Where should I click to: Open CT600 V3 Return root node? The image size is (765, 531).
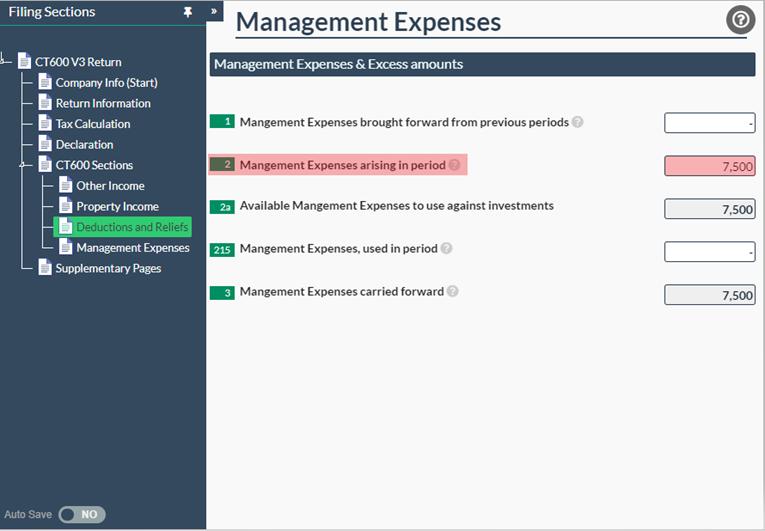(x=78, y=62)
